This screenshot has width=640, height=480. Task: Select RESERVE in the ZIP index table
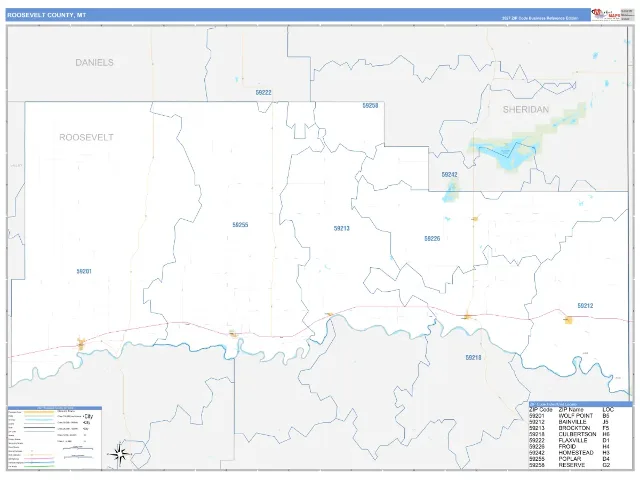[572, 465]
